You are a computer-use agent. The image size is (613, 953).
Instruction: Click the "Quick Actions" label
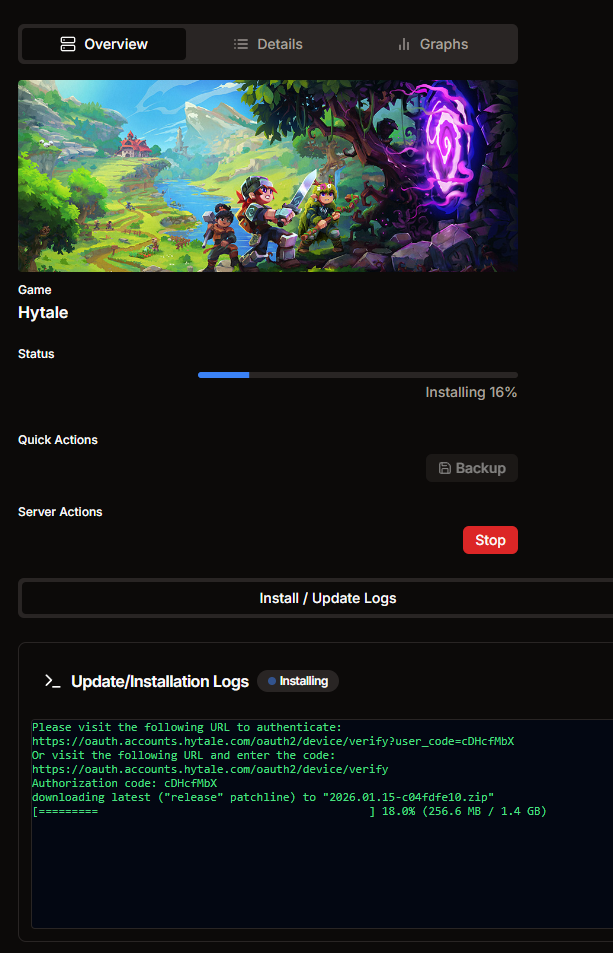58,439
